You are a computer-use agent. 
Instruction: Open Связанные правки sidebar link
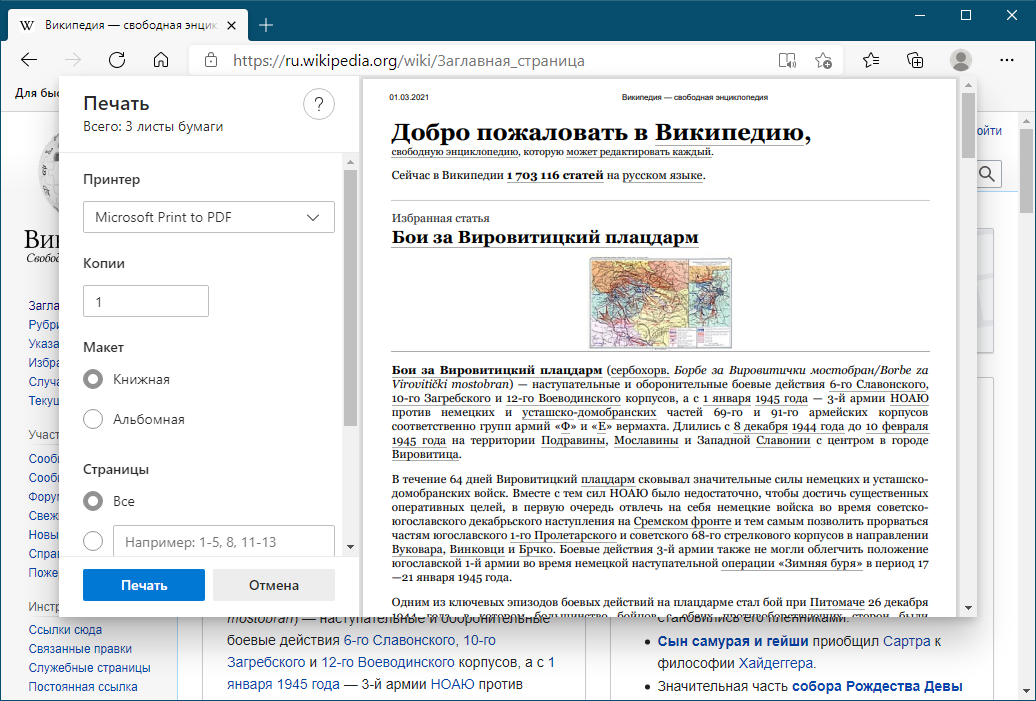[x=80, y=649]
